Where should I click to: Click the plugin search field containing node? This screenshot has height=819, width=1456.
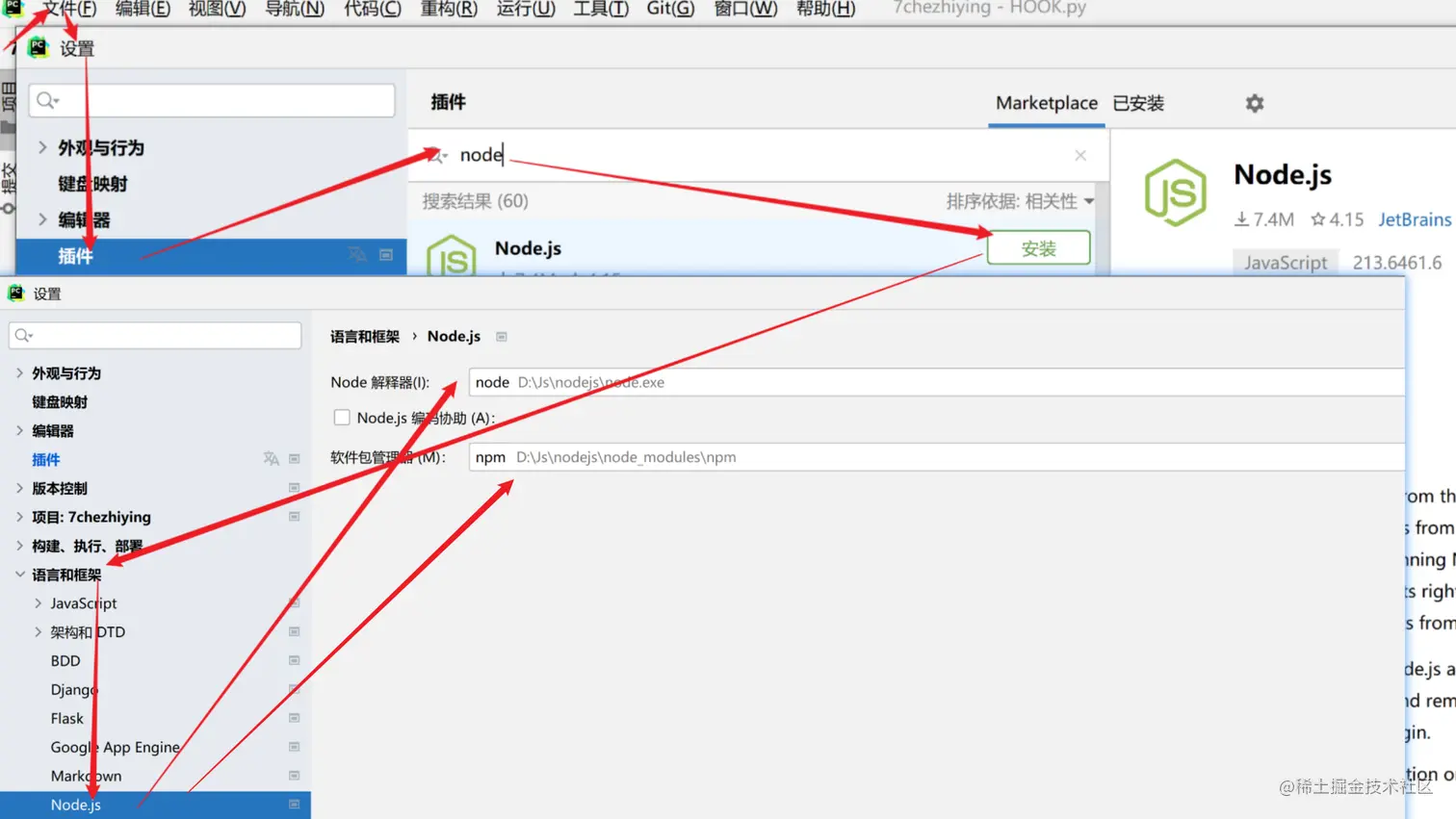[x=759, y=155]
